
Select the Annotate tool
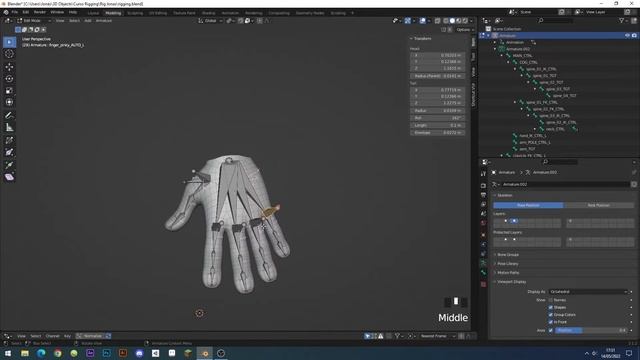pyautogui.click(x=9, y=116)
